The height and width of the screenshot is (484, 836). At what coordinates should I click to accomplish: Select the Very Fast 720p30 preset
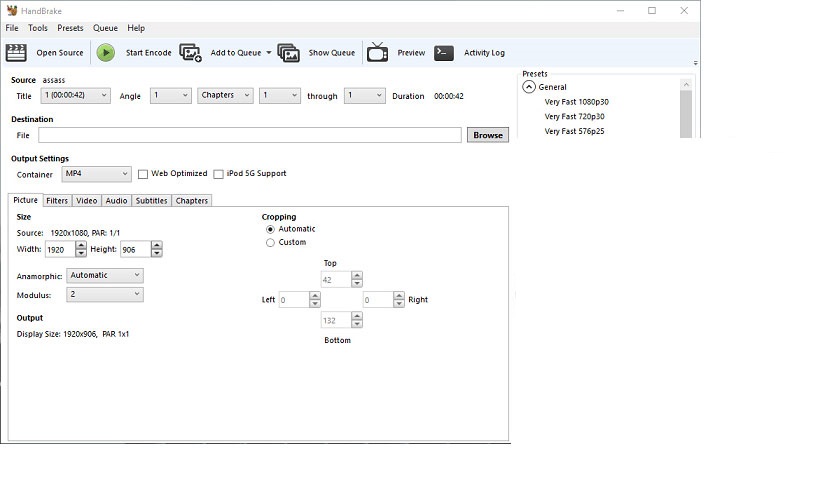[x=574, y=116]
